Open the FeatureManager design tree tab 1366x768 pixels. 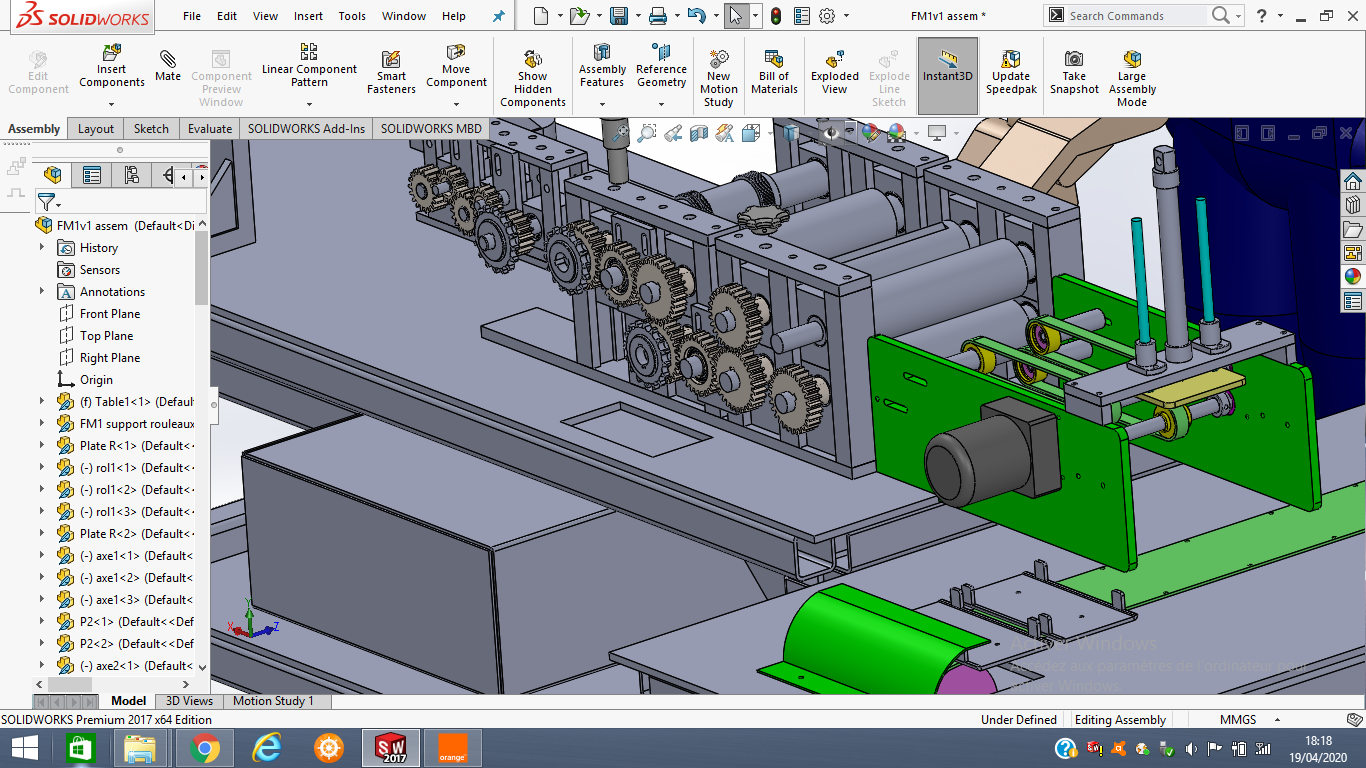pyautogui.click(x=53, y=175)
